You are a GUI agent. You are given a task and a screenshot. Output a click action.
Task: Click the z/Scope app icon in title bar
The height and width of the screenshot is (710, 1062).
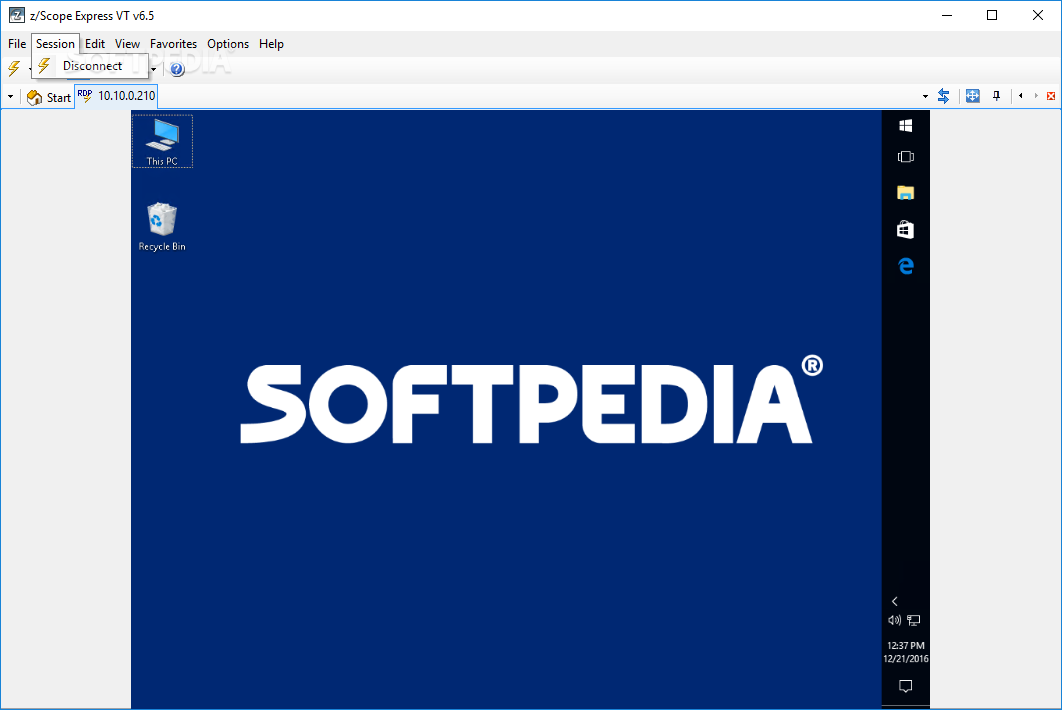(17, 15)
